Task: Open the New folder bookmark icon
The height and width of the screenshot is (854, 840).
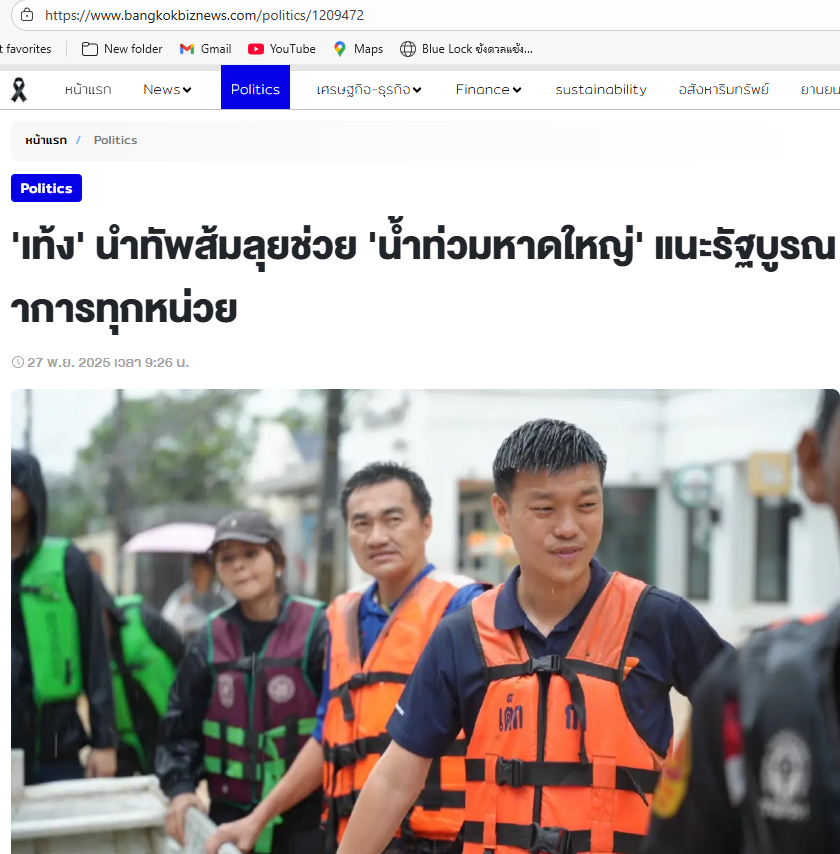Action: [89, 49]
